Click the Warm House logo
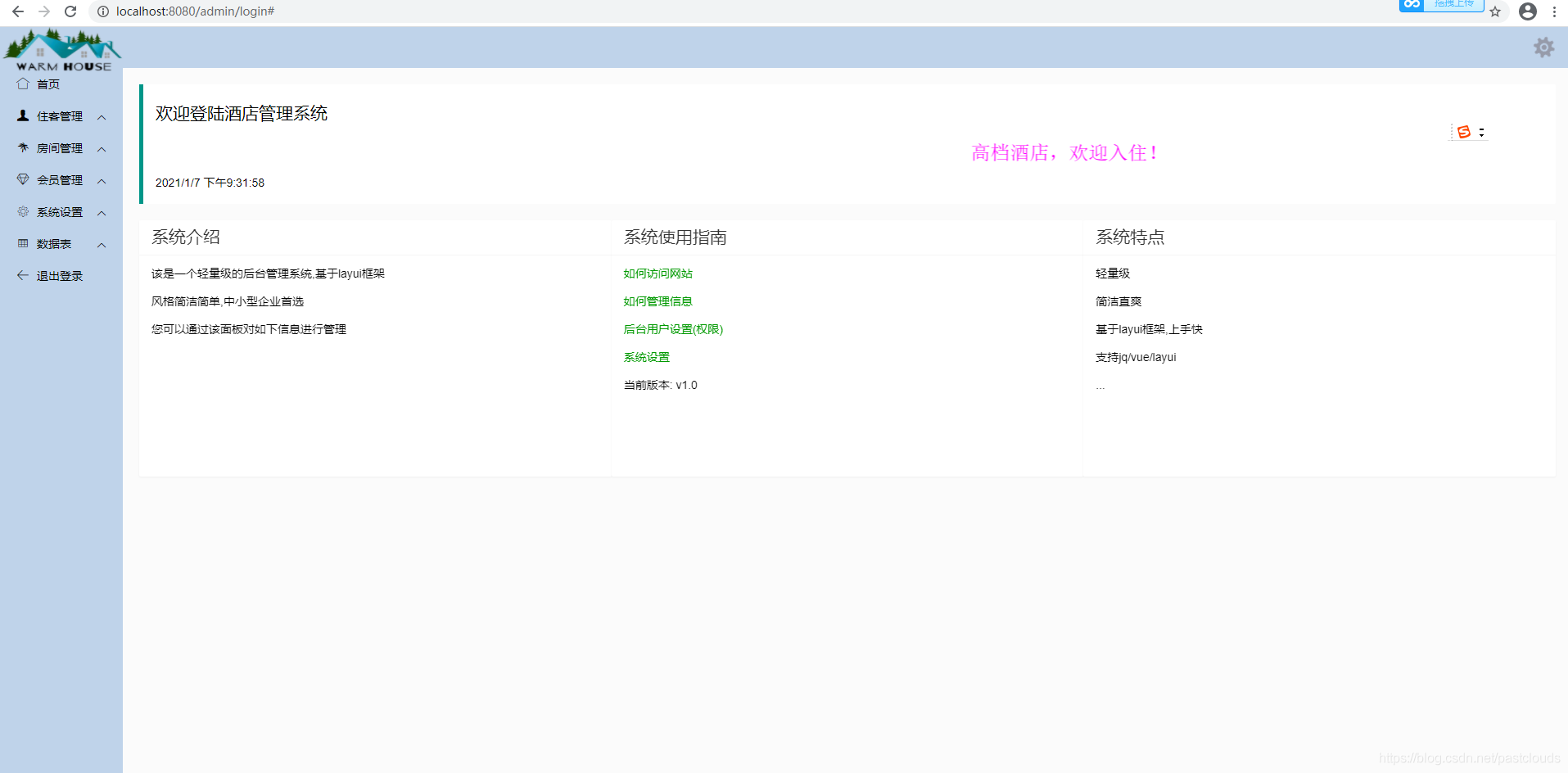This screenshot has height=773, width=1568. [x=62, y=50]
